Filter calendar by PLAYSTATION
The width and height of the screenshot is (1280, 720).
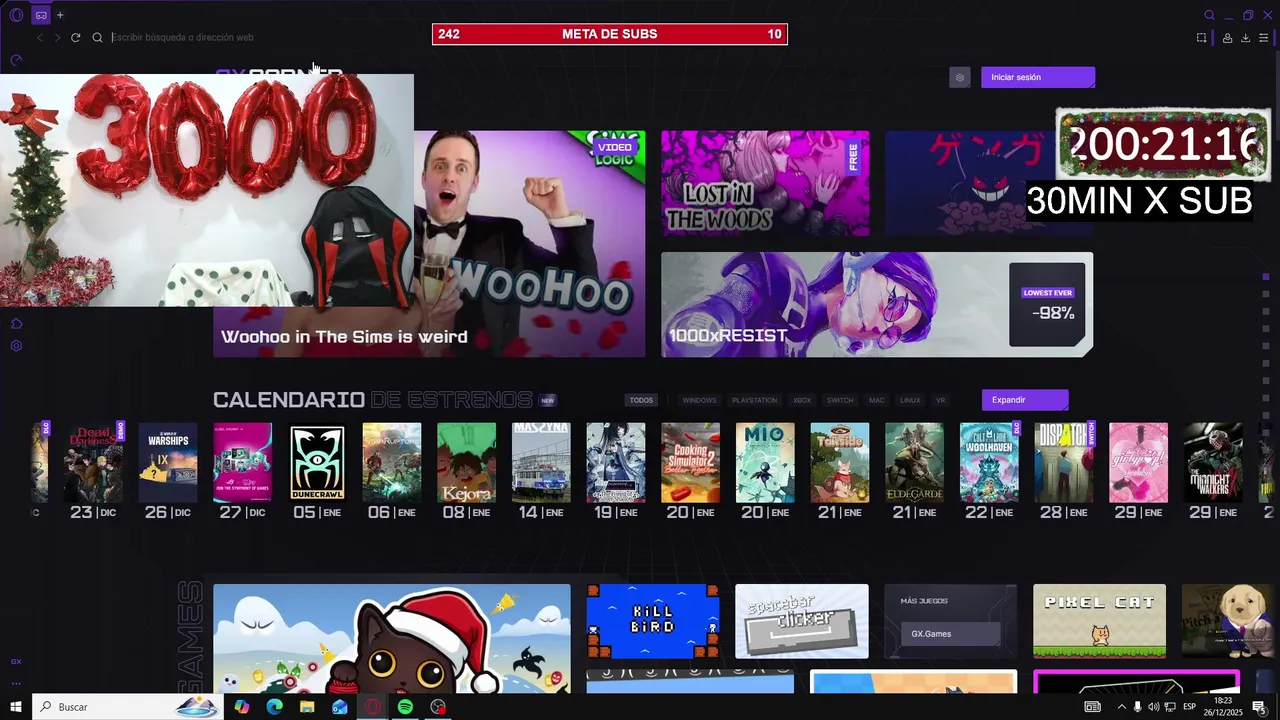click(754, 400)
